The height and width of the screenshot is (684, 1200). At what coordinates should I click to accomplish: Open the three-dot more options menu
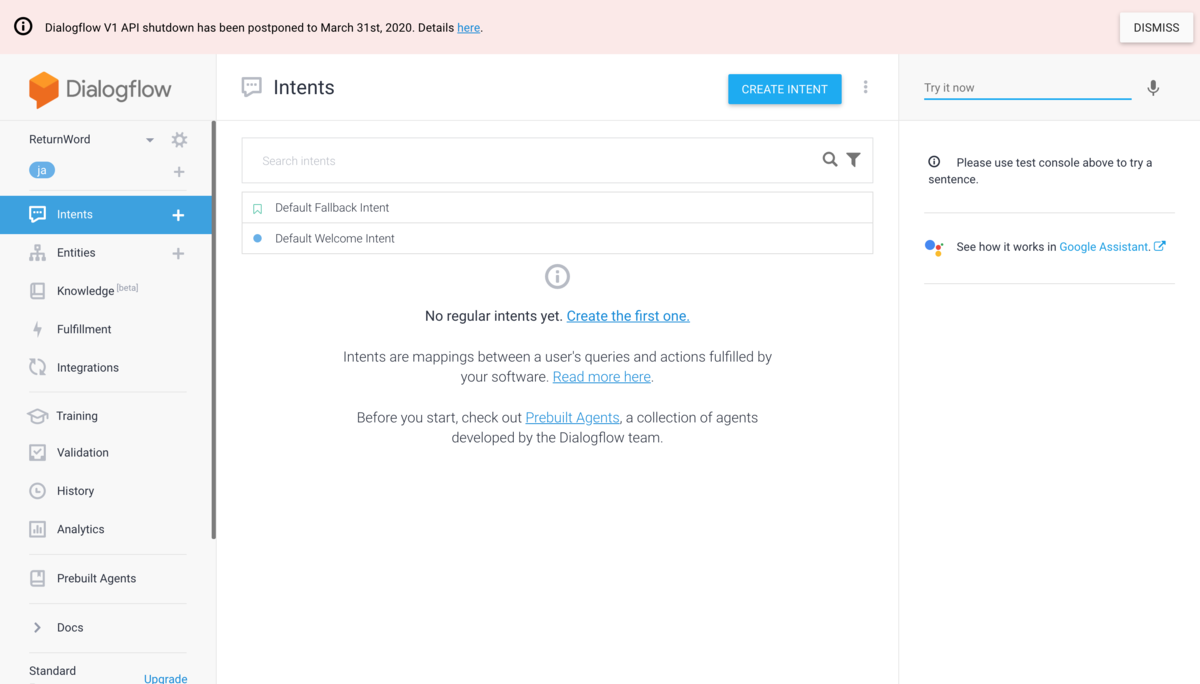(866, 88)
